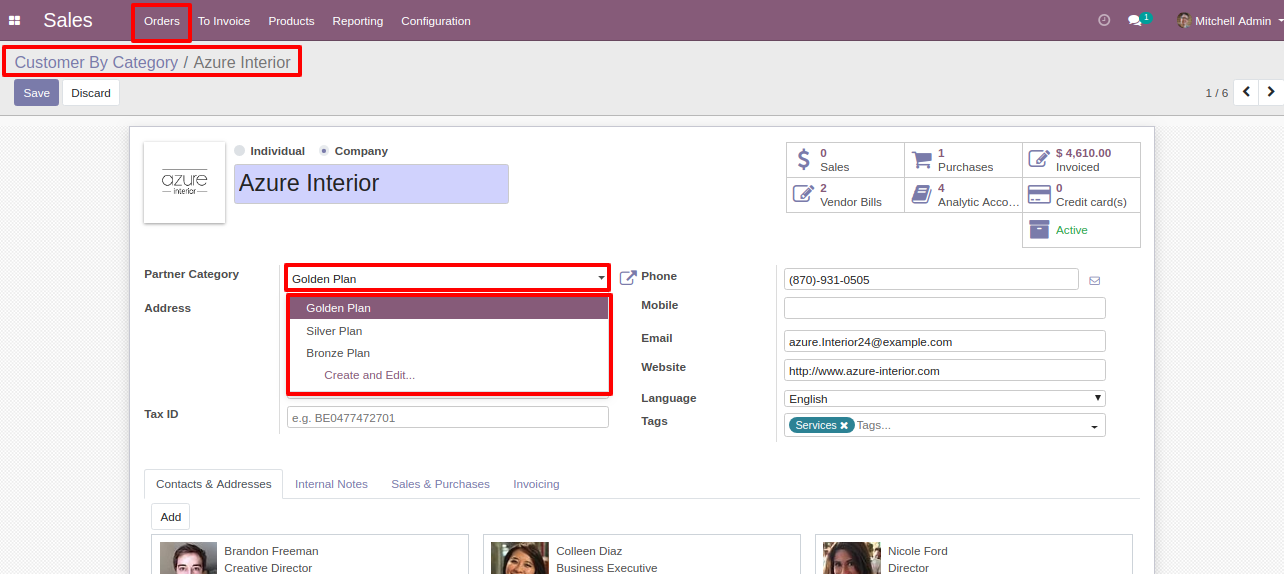The image size is (1284, 574).
Task: Click external link icon beside Partner Category
Action: [628, 277]
